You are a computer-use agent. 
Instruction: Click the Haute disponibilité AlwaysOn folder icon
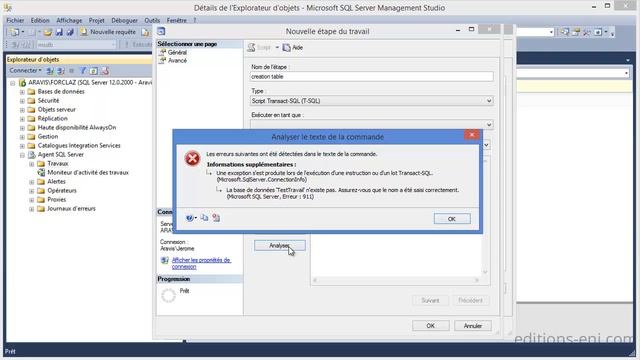click(31, 128)
